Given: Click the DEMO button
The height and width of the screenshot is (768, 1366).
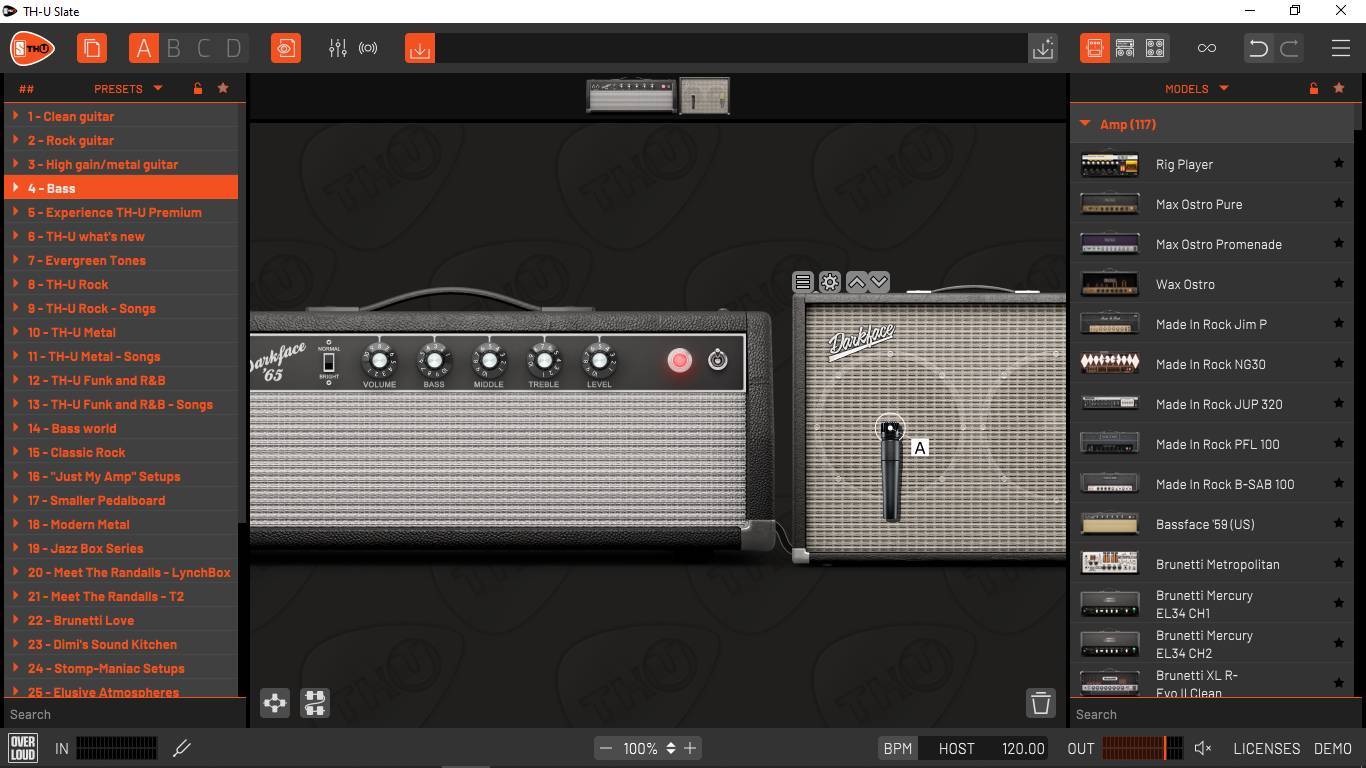Looking at the screenshot, I should tap(1333, 748).
